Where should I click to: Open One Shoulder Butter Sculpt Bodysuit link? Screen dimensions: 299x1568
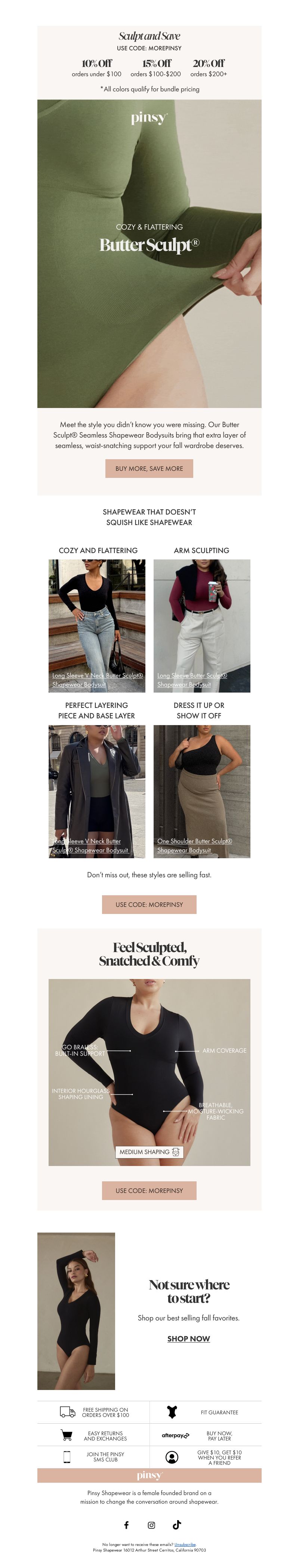click(x=194, y=845)
